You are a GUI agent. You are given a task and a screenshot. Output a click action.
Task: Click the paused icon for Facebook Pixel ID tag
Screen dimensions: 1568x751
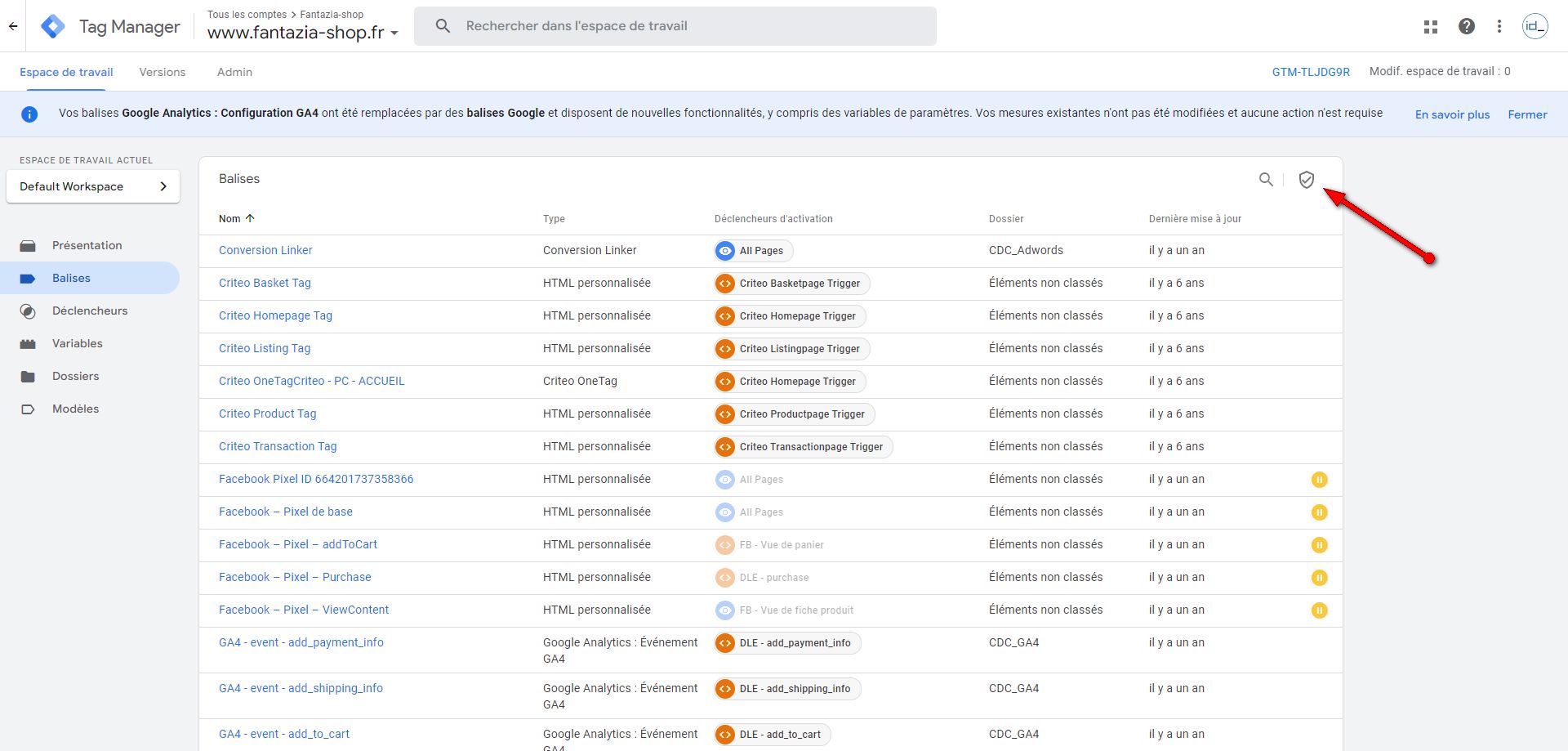point(1319,480)
